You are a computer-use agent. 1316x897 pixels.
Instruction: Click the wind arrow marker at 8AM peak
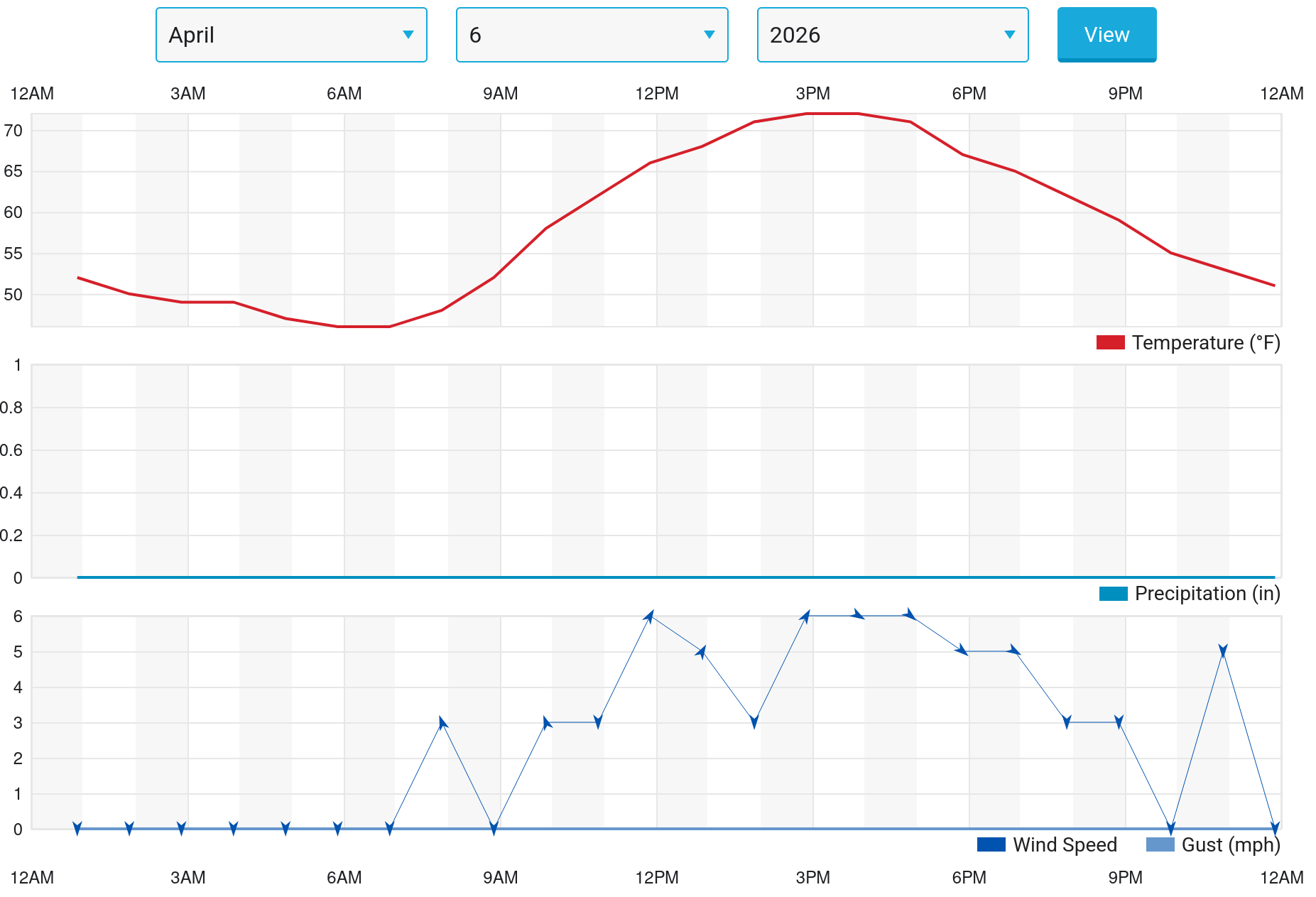coord(442,723)
